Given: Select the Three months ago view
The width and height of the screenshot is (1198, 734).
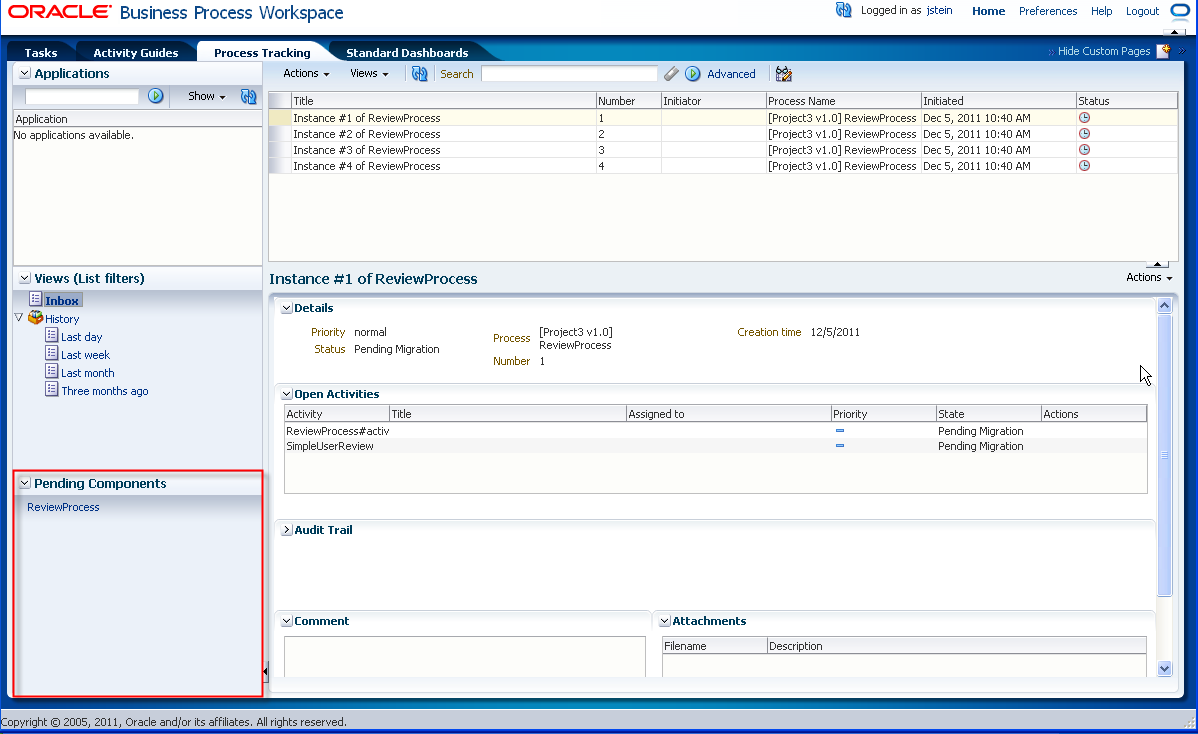Looking at the screenshot, I should pyautogui.click(x=105, y=391).
